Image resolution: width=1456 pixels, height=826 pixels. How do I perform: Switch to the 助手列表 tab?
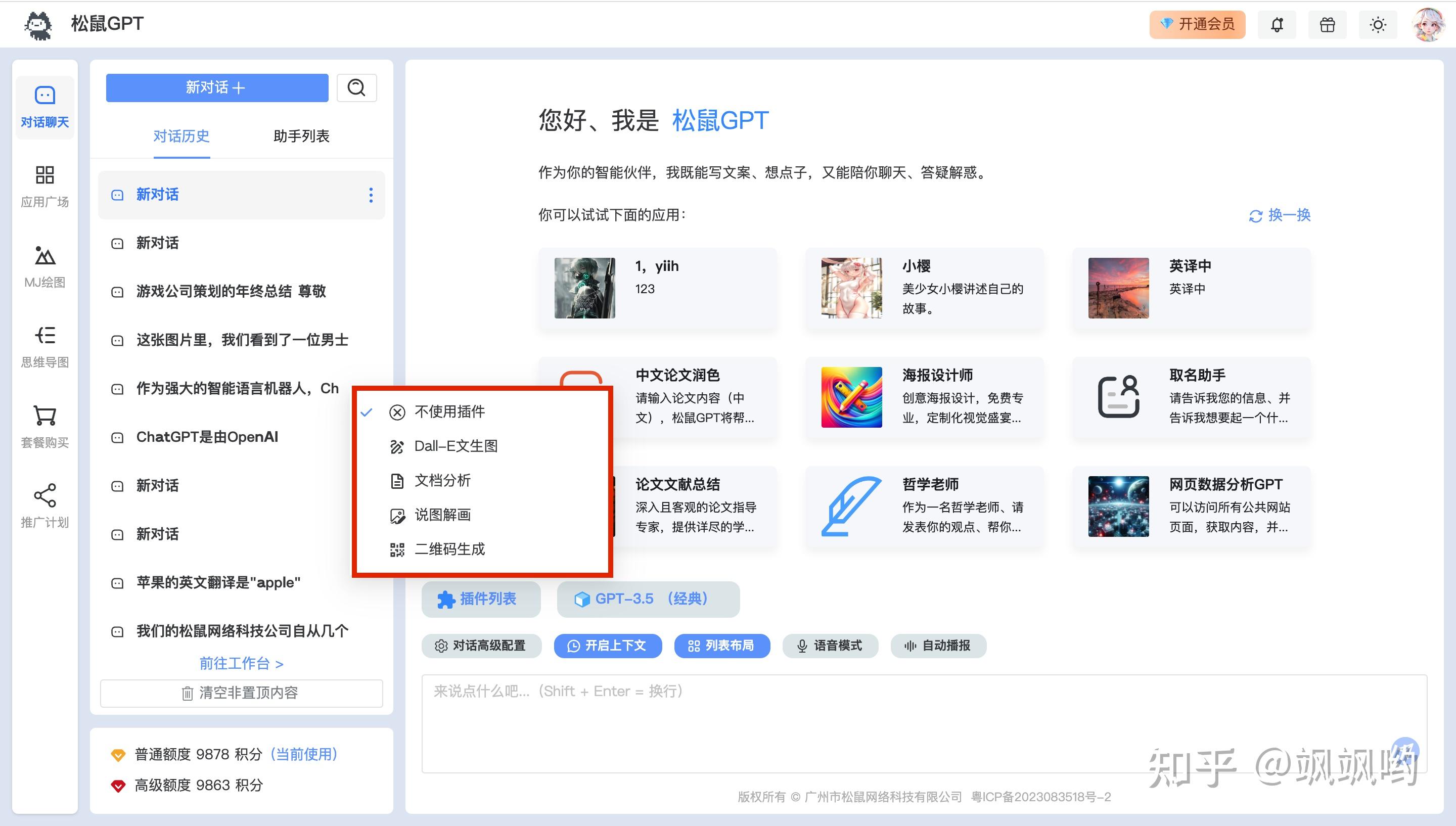point(301,136)
